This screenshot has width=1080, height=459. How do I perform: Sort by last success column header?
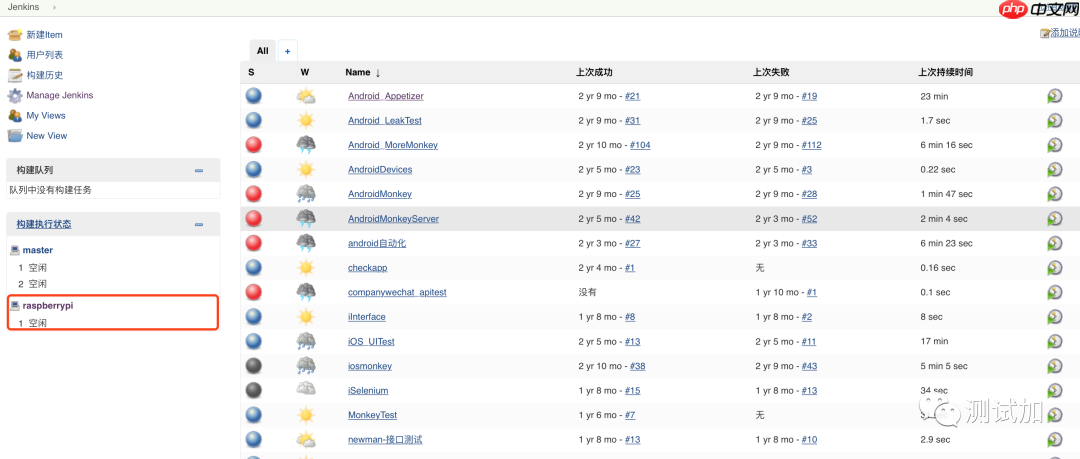[x=594, y=72]
